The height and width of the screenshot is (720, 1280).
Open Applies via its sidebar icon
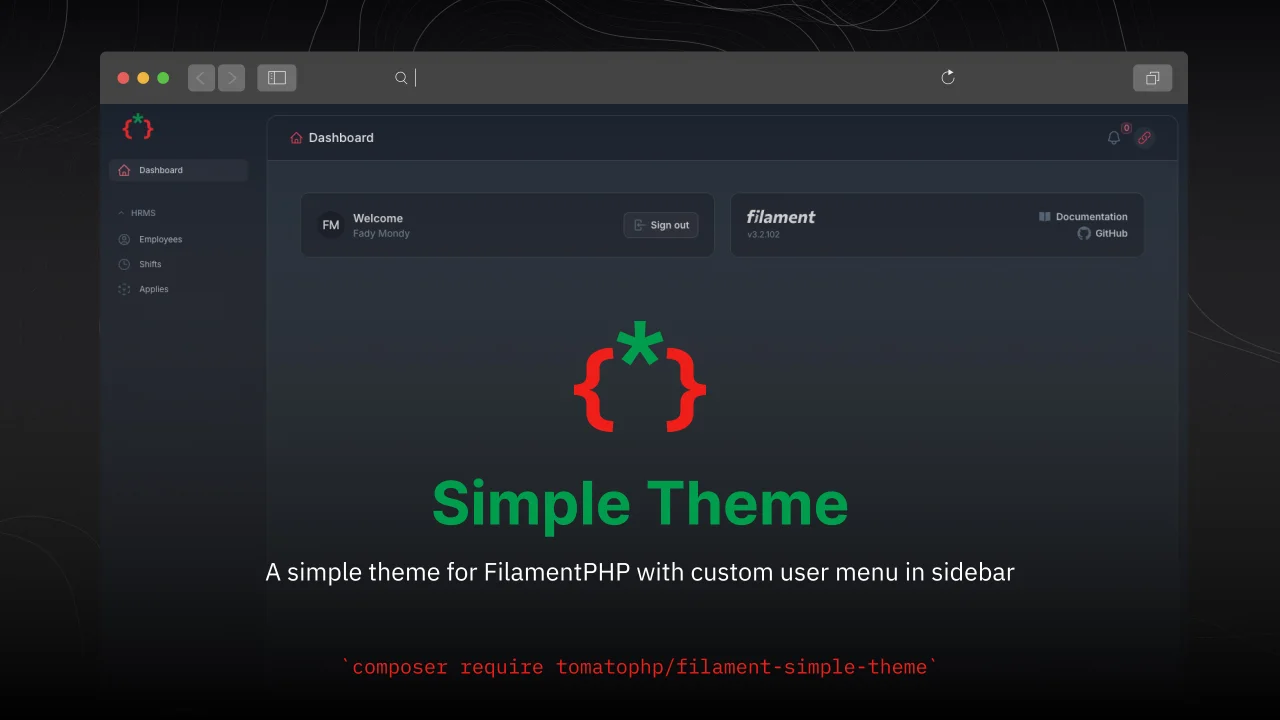[x=124, y=289]
